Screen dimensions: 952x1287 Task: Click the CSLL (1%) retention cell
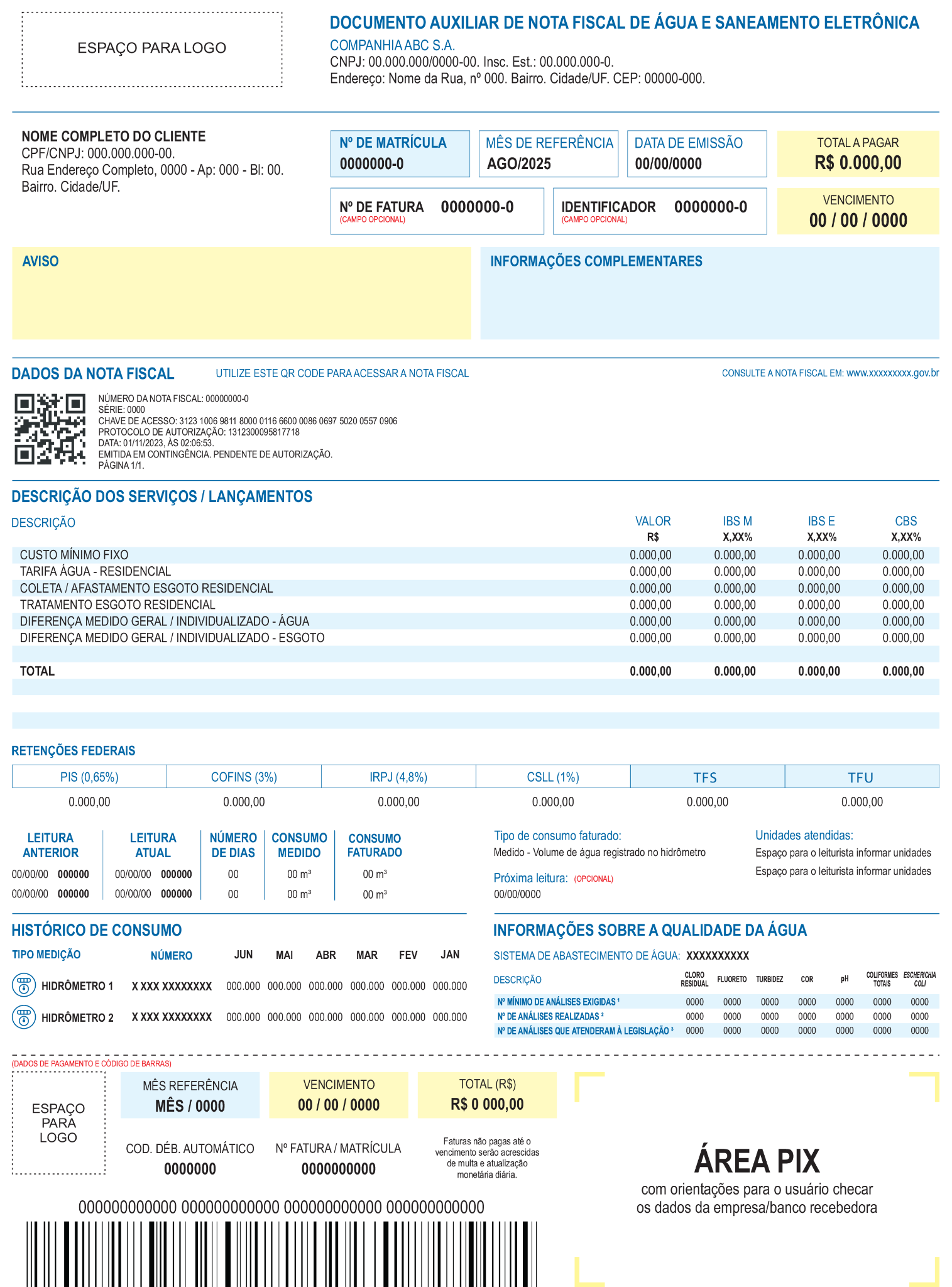pos(553,777)
